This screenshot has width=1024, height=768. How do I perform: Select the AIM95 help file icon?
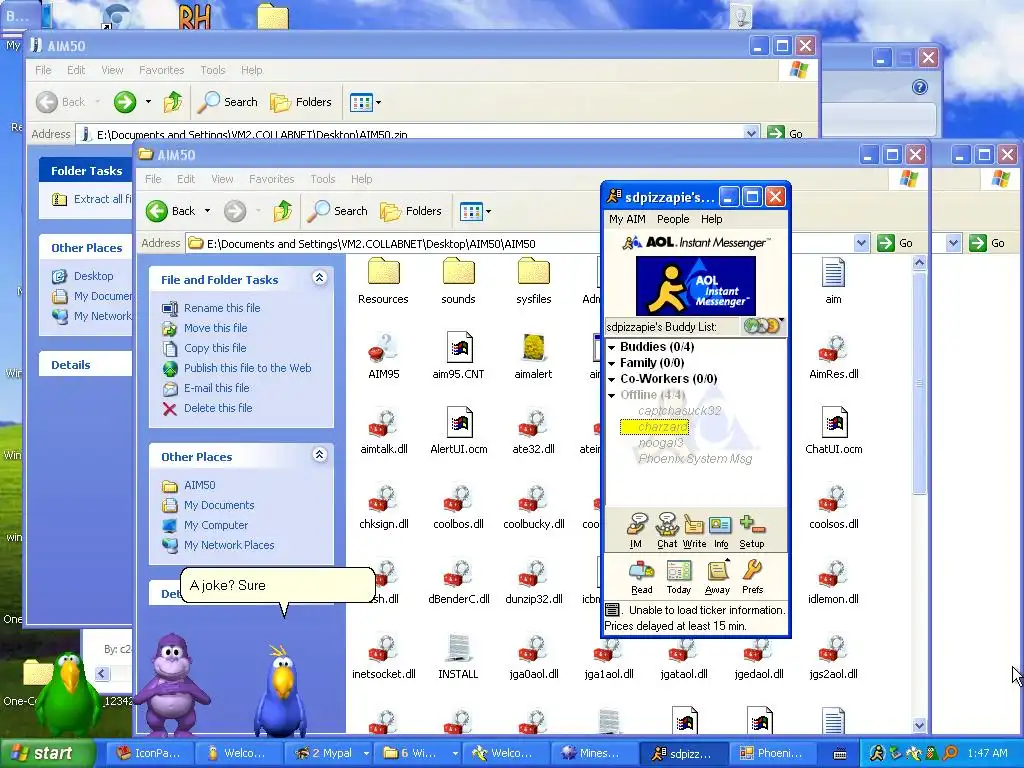(383, 357)
